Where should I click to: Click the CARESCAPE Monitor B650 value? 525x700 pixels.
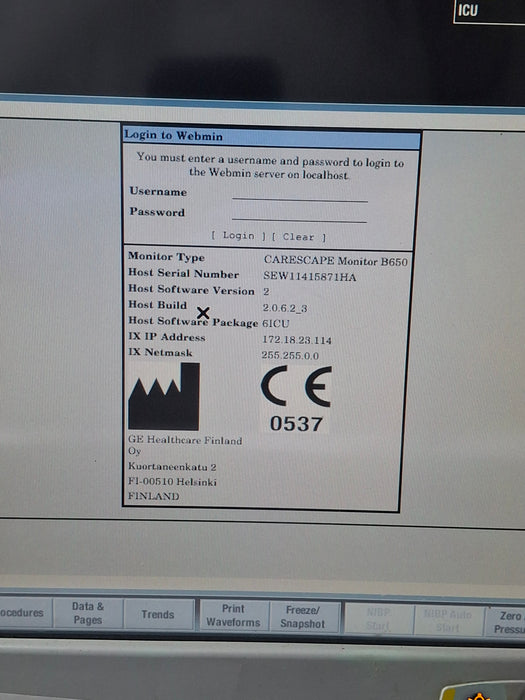[336, 261]
